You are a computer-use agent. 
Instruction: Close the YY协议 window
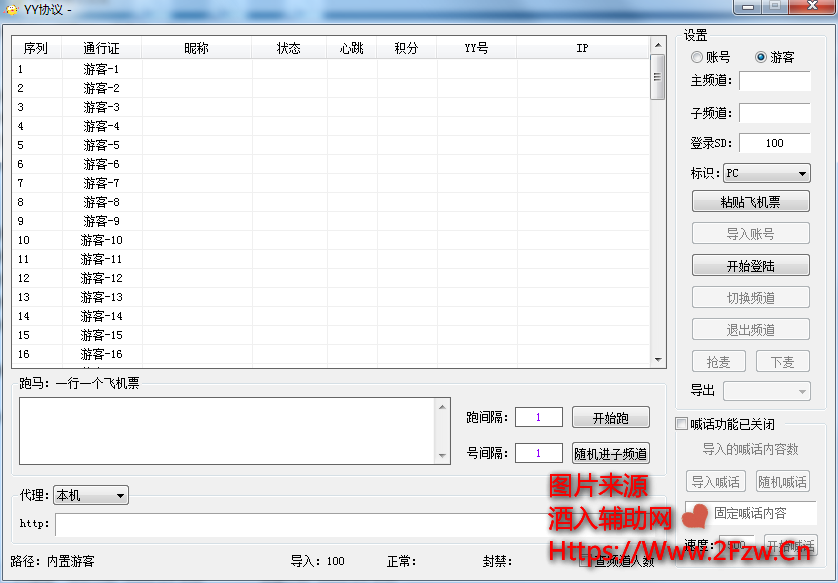click(812, 6)
